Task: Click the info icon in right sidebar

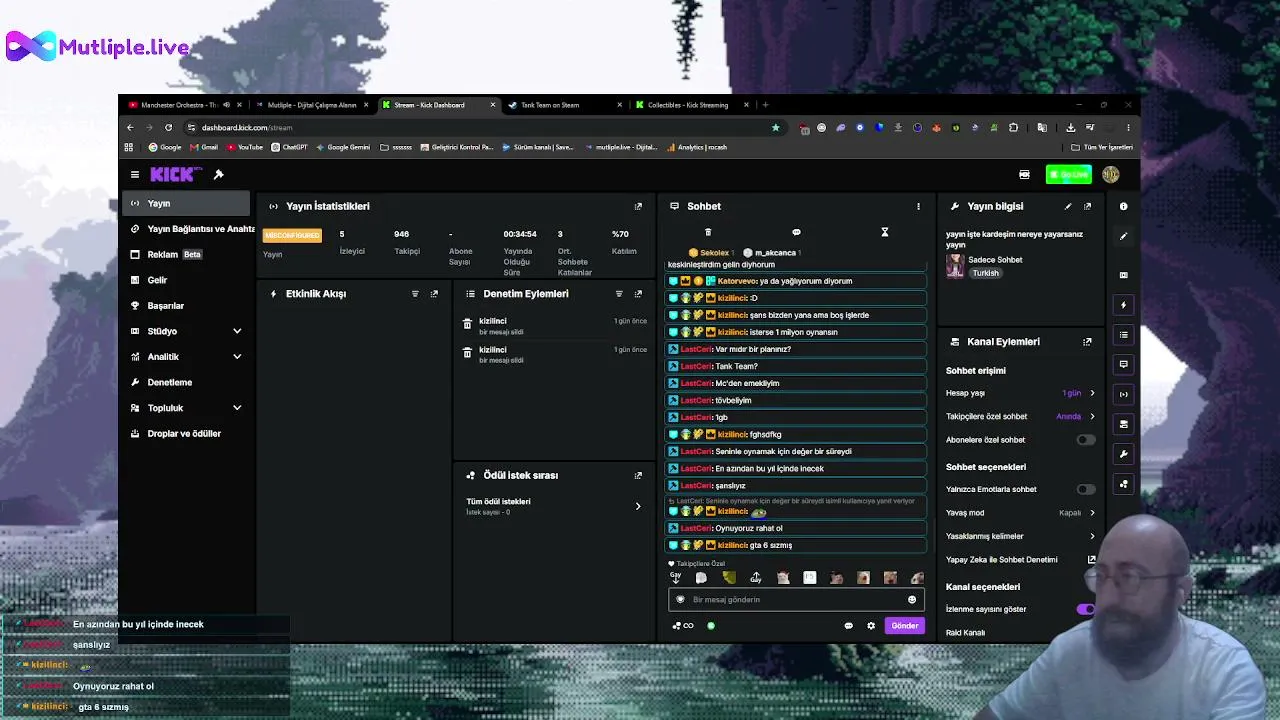Action: click(x=1123, y=207)
